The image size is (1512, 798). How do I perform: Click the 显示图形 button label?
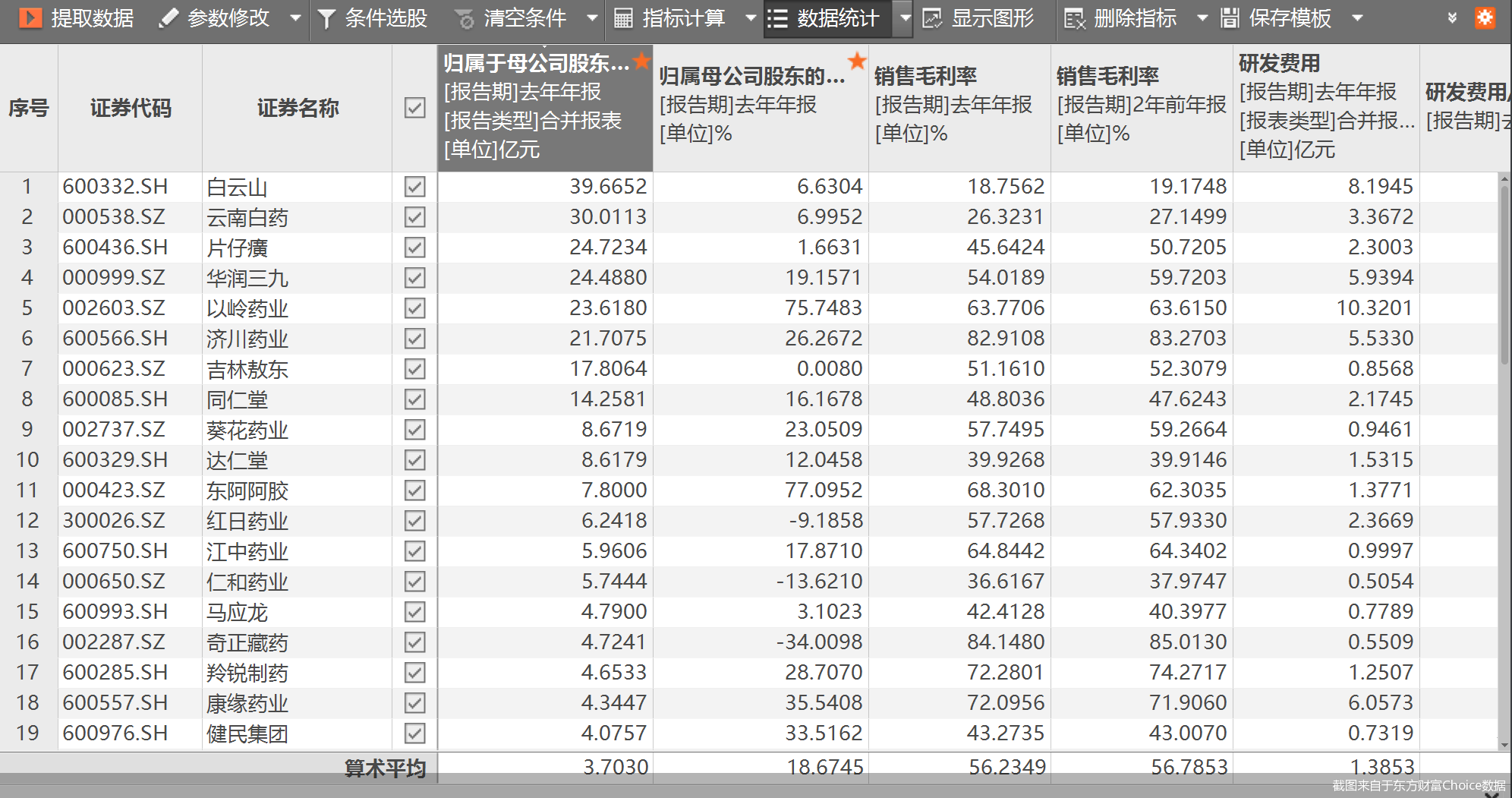point(993,18)
